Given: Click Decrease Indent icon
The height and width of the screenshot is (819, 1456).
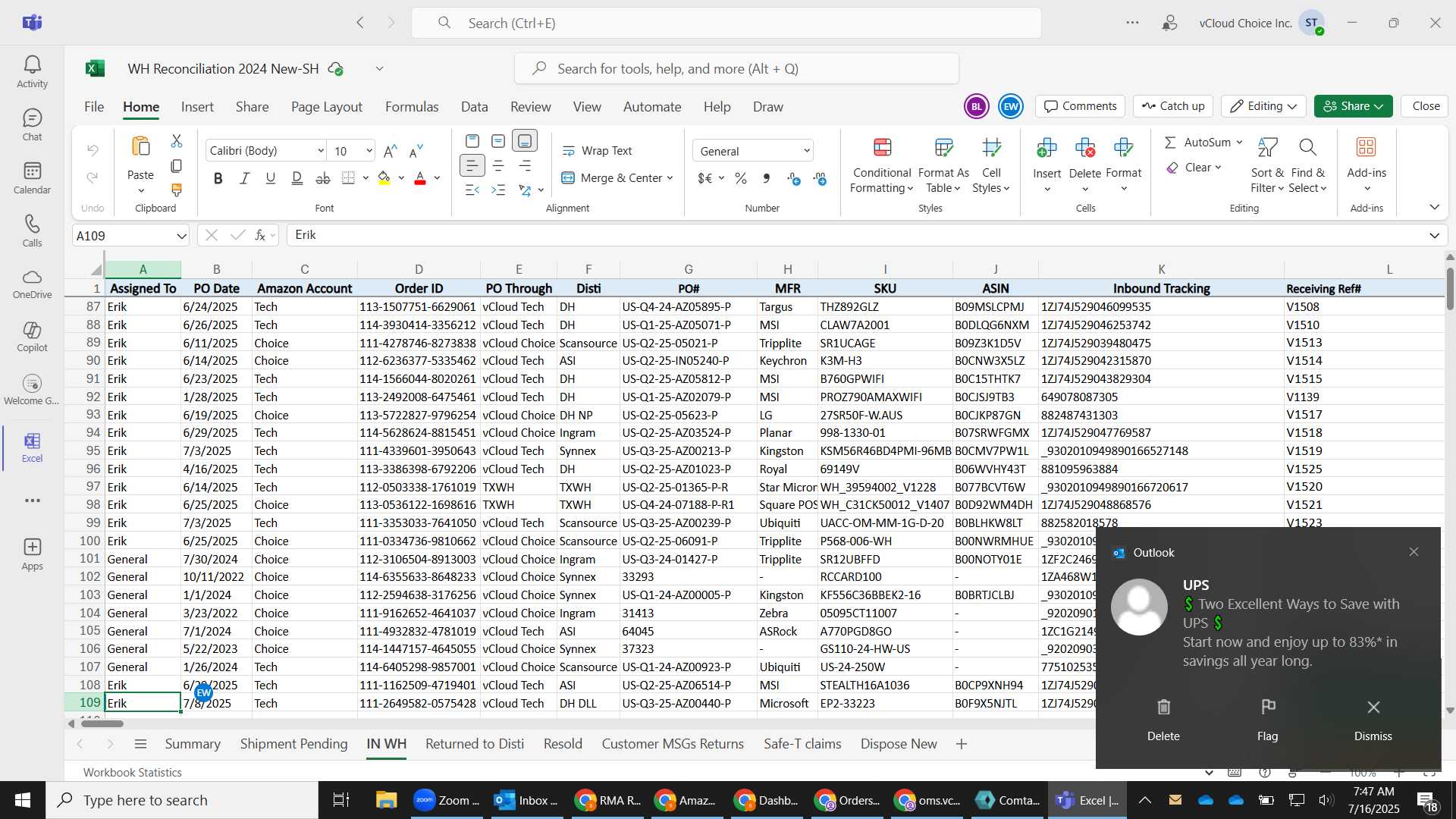Looking at the screenshot, I should pos(472,190).
